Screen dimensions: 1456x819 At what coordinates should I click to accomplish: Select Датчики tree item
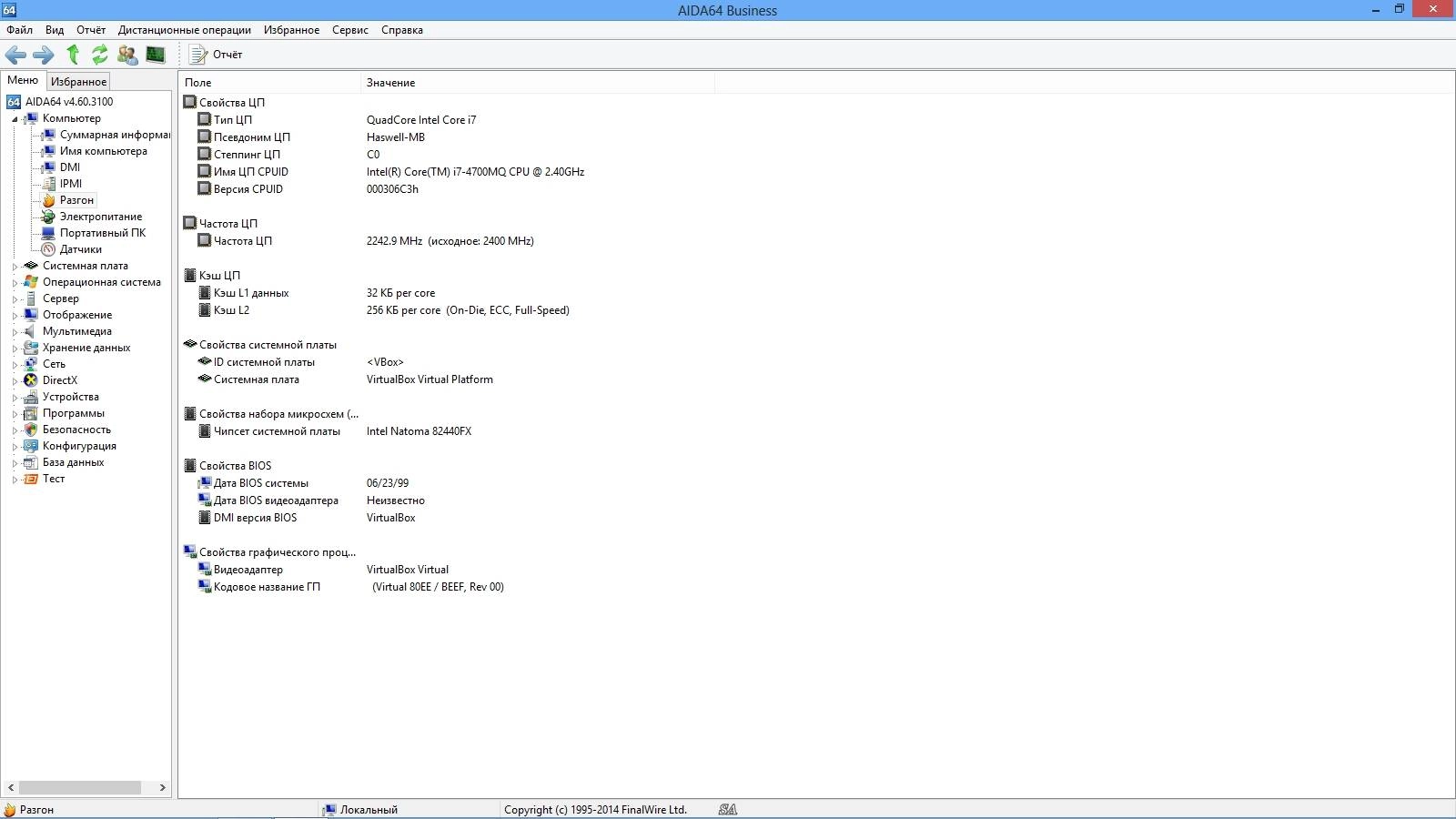81,249
